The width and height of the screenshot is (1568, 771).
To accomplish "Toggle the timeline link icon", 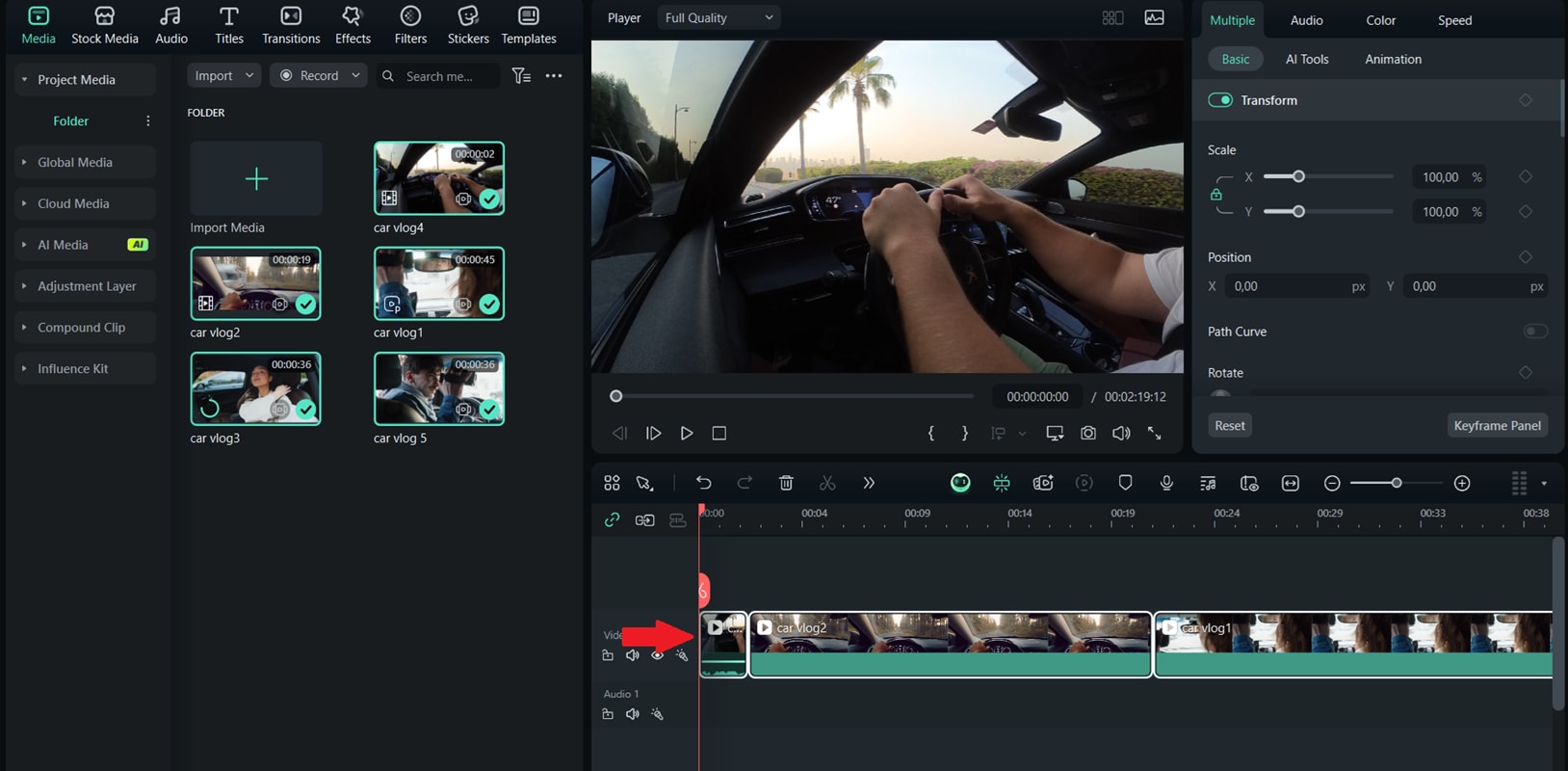I will (x=612, y=520).
